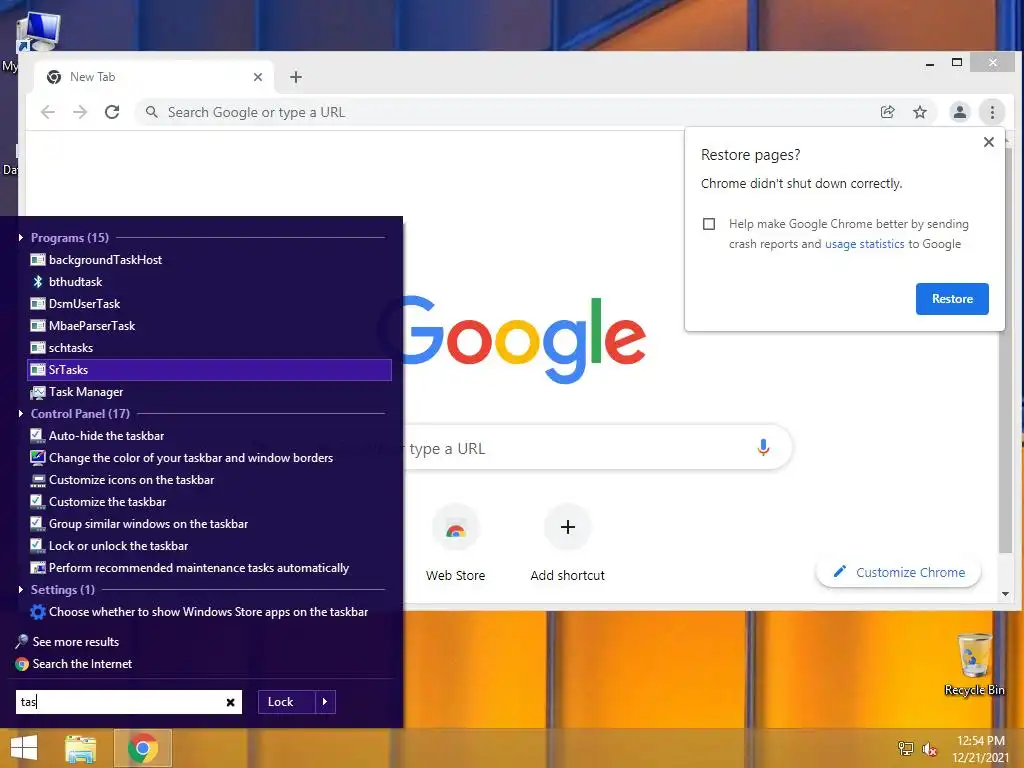Viewport: 1024px width, 768px height.
Task: Expand the Control Panel (17) results group
Action: click(21, 413)
